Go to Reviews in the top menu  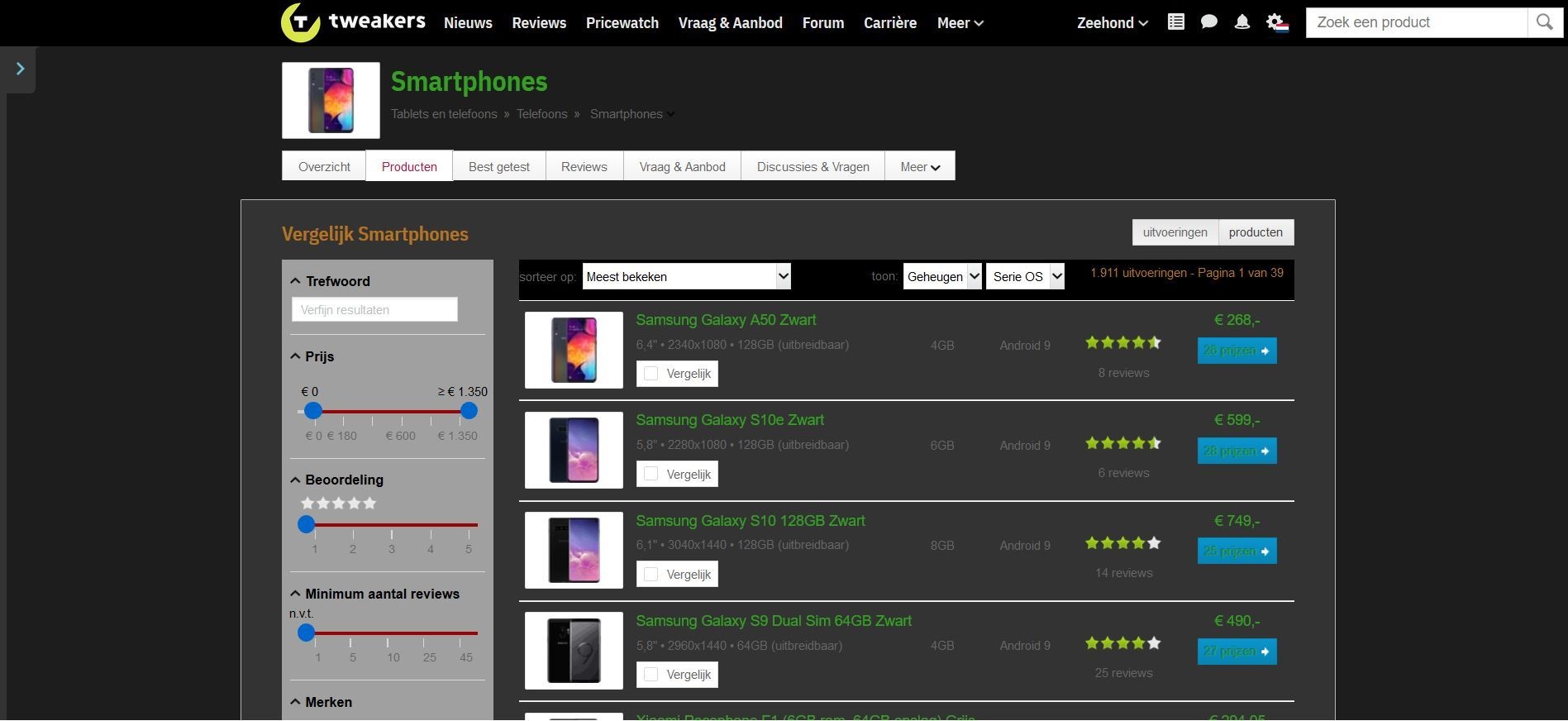[539, 23]
